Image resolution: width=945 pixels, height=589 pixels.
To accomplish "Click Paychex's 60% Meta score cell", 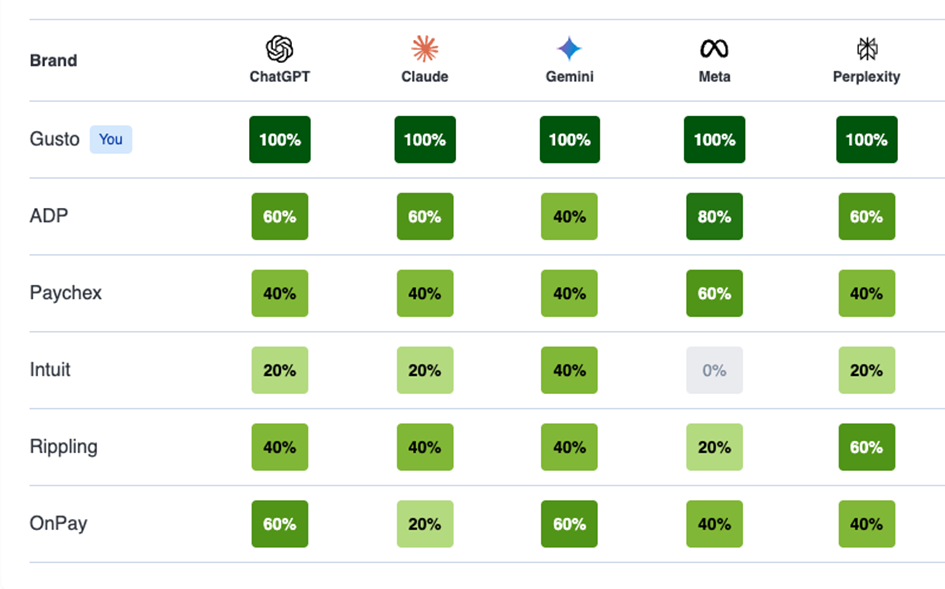I will point(714,293).
